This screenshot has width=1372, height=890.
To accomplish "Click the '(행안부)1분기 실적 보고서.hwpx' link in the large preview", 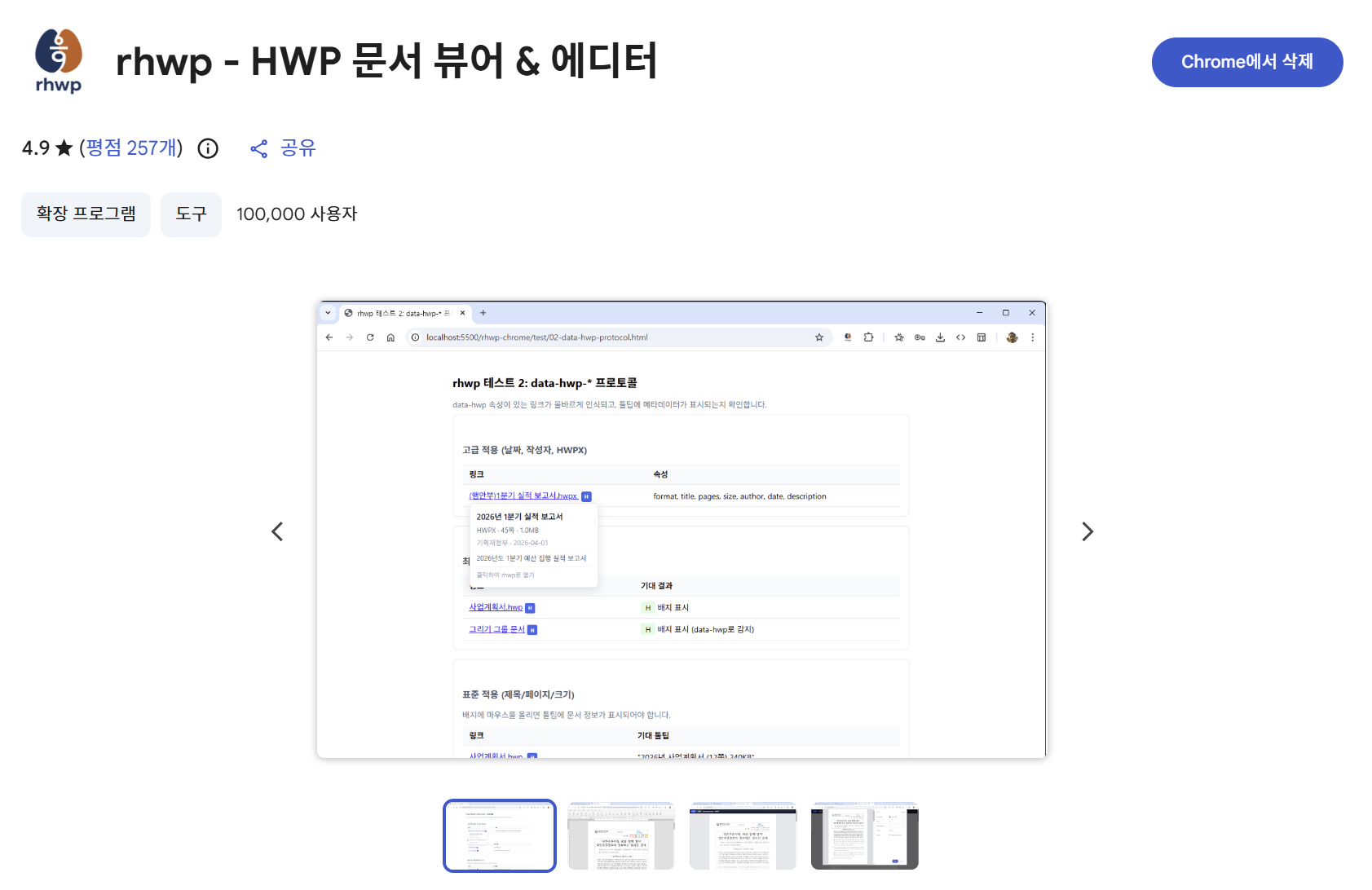I will click(x=523, y=496).
